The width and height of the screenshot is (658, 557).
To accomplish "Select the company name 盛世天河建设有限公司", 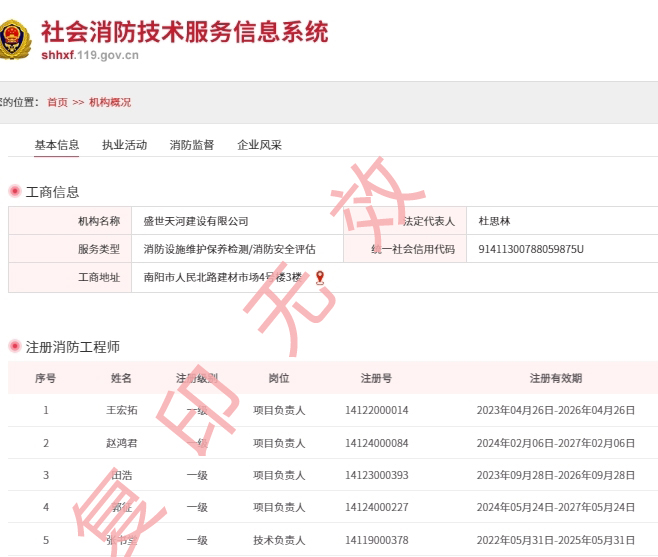I will pos(196,221).
